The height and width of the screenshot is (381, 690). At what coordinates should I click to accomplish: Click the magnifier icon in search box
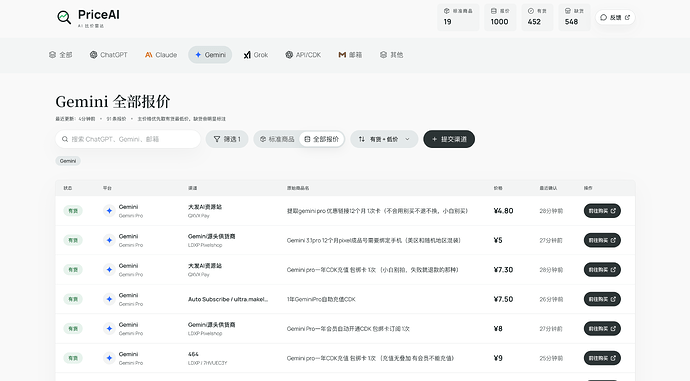click(x=65, y=139)
